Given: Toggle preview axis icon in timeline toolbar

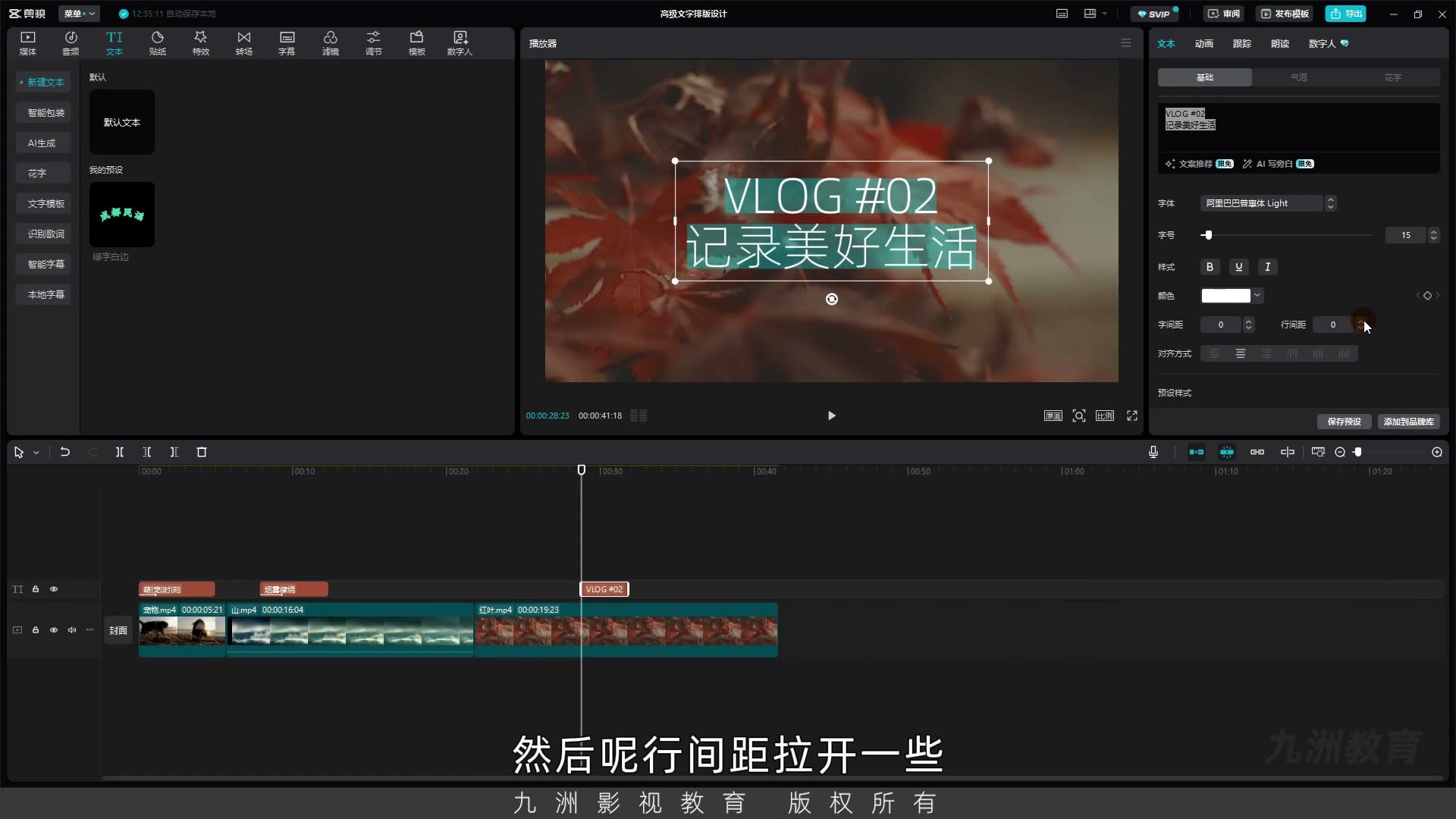Looking at the screenshot, I should pyautogui.click(x=1288, y=452).
